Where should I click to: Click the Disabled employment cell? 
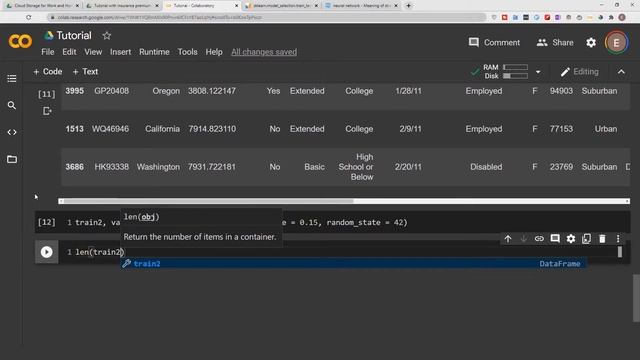click(486, 167)
